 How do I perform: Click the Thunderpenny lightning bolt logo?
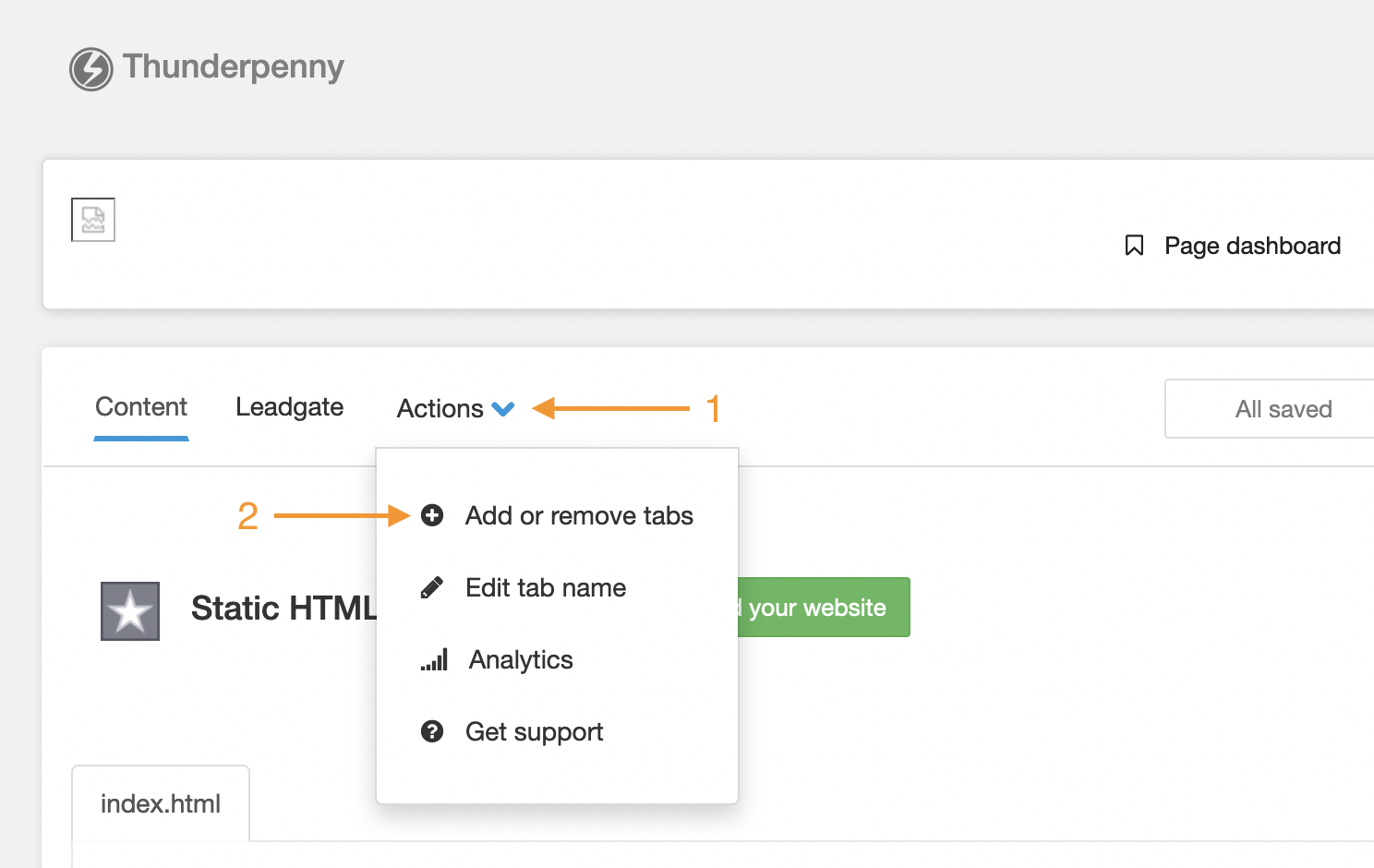pos(90,69)
